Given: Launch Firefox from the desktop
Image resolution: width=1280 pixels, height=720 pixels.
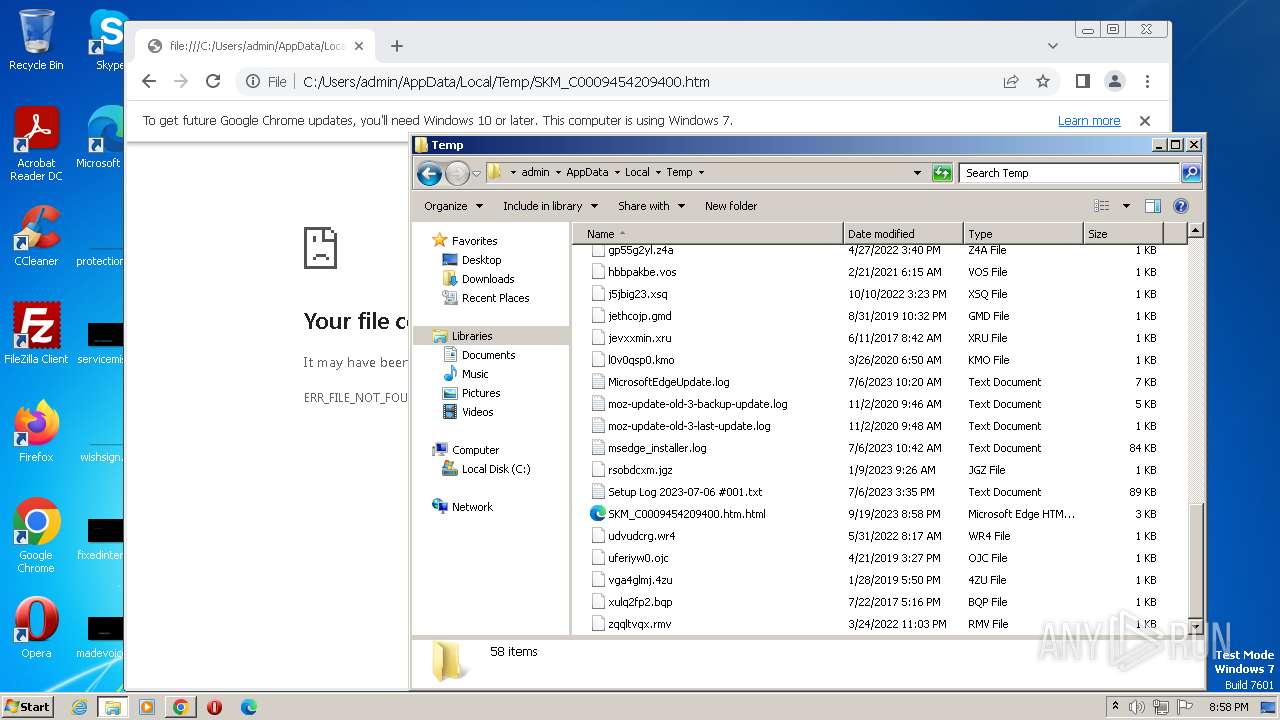Looking at the screenshot, I should point(36,432).
